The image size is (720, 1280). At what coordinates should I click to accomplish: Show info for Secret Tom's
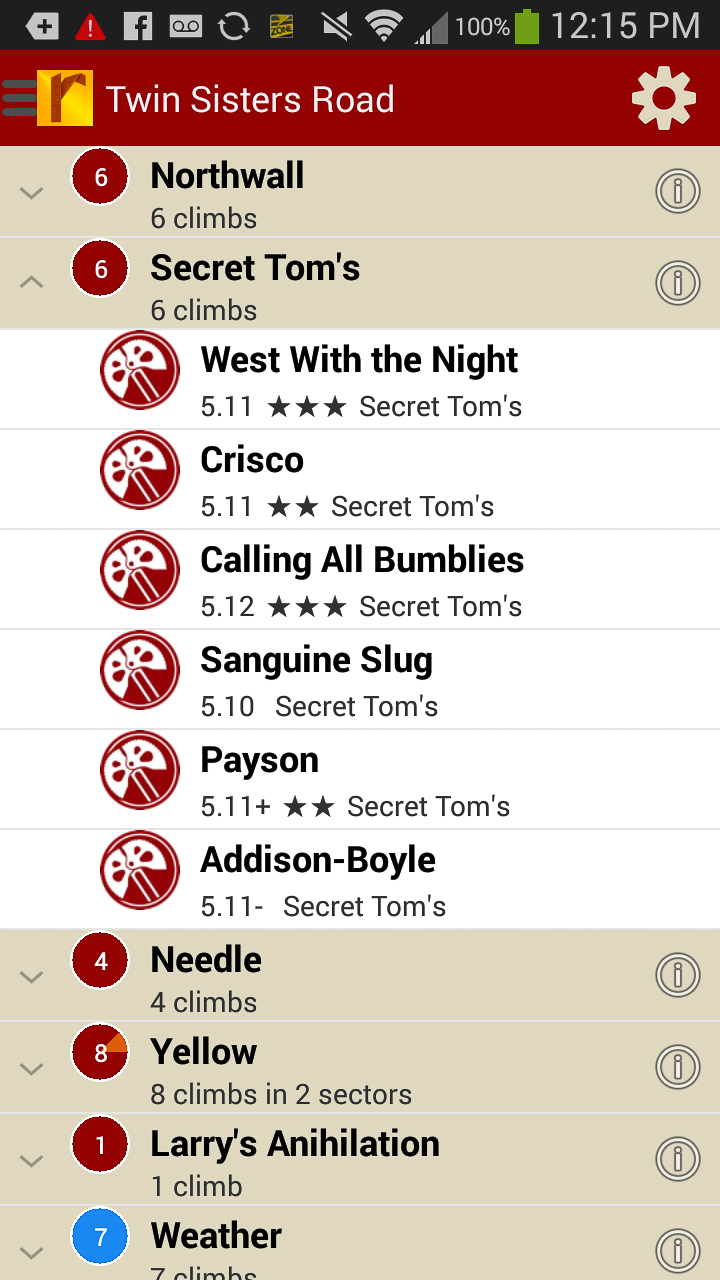pos(677,282)
